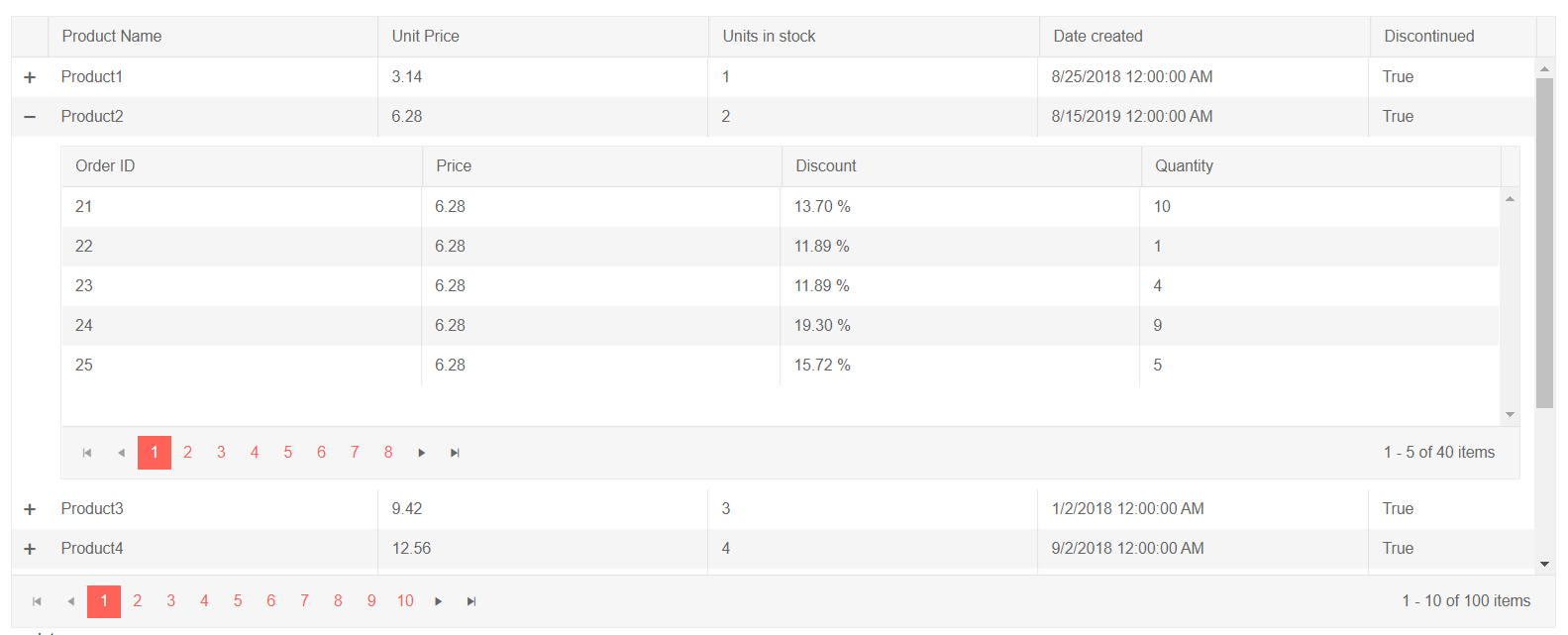Go to first page in main products pager

(x=37, y=601)
